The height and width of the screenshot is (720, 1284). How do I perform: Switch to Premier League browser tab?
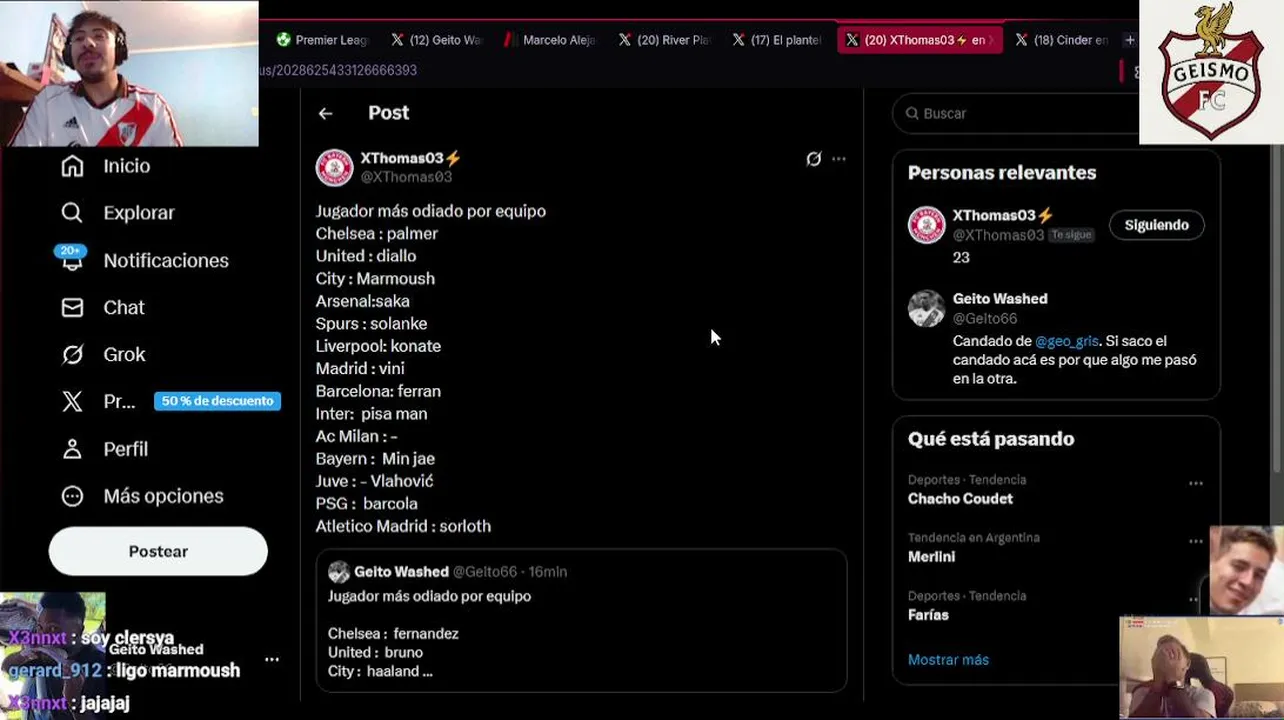(x=323, y=40)
